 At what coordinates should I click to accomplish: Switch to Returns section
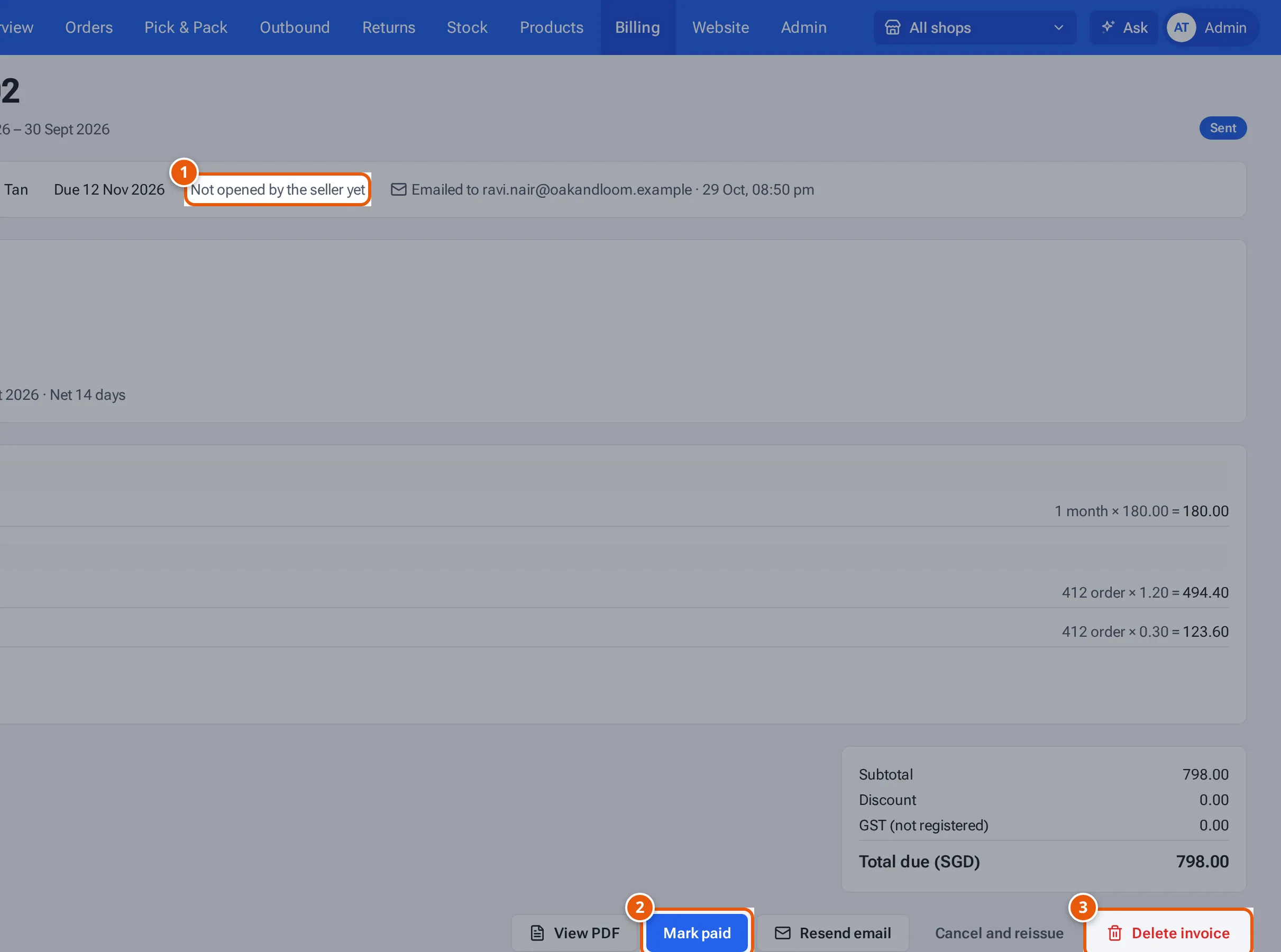pos(388,27)
